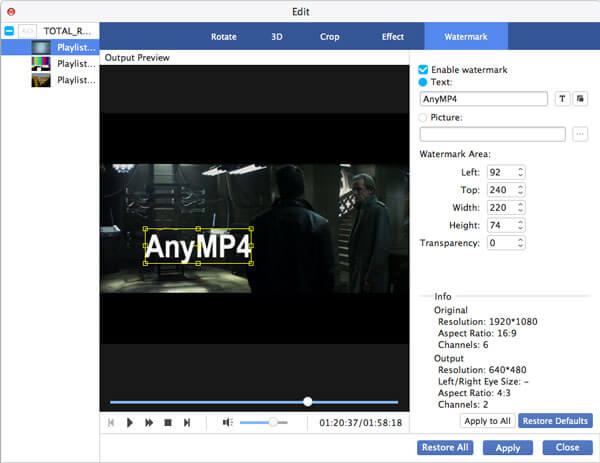Switch to the 3D tab
Viewport: 600px width, 463px height.
277,37
